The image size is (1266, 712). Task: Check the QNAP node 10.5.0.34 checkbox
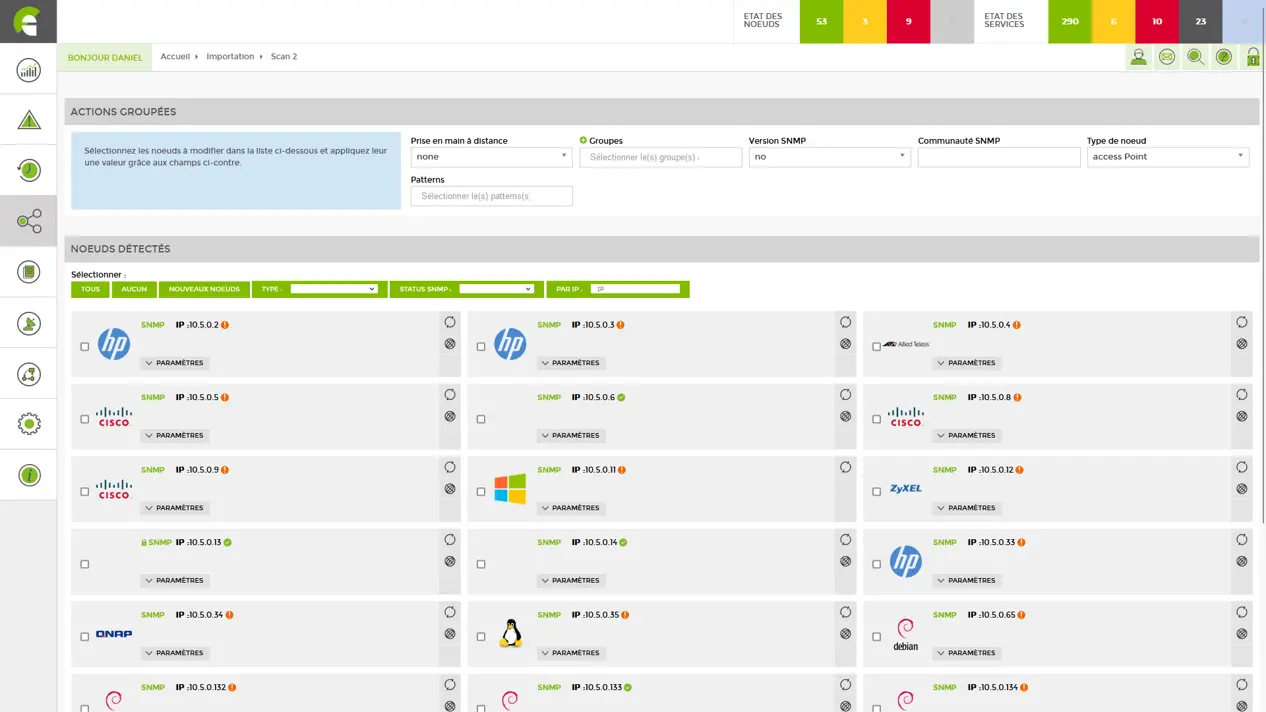point(84,637)
